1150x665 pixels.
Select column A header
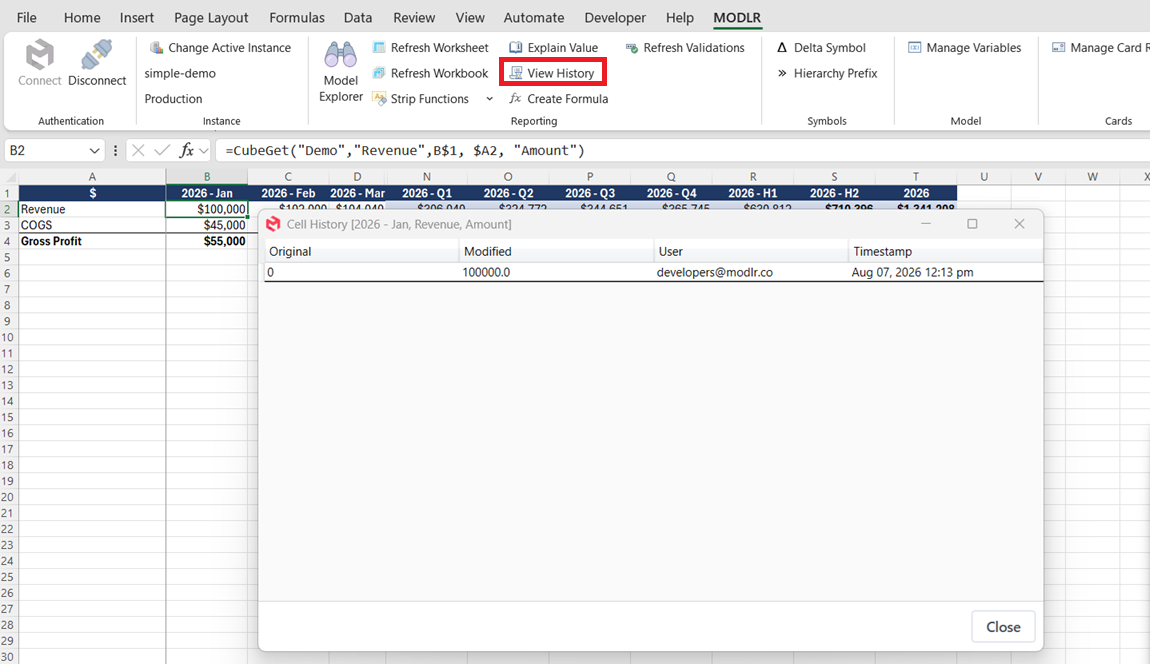point(92,177)
